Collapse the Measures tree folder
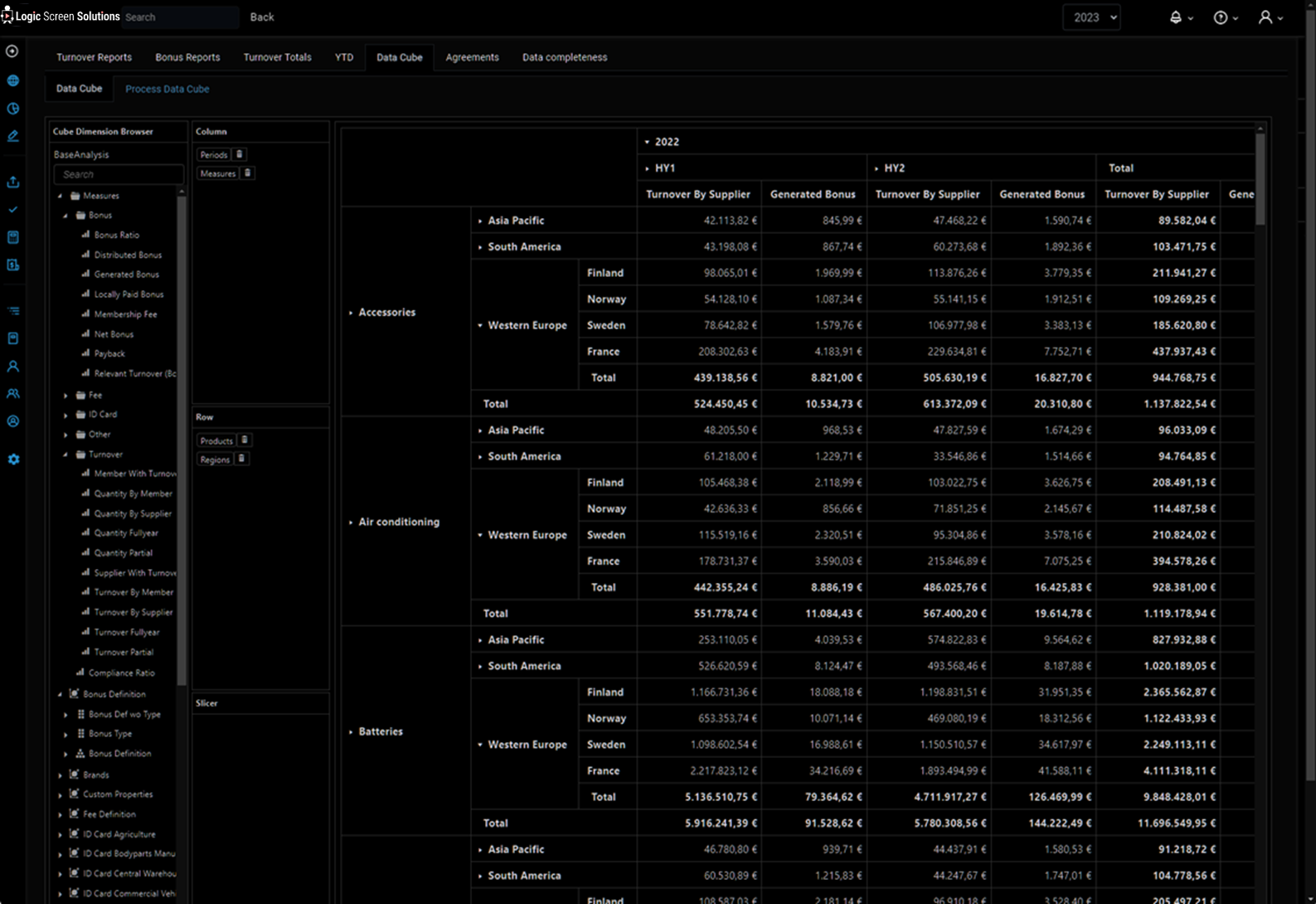The height and width of the screenshot is (904, 1316). click(61, 197)
